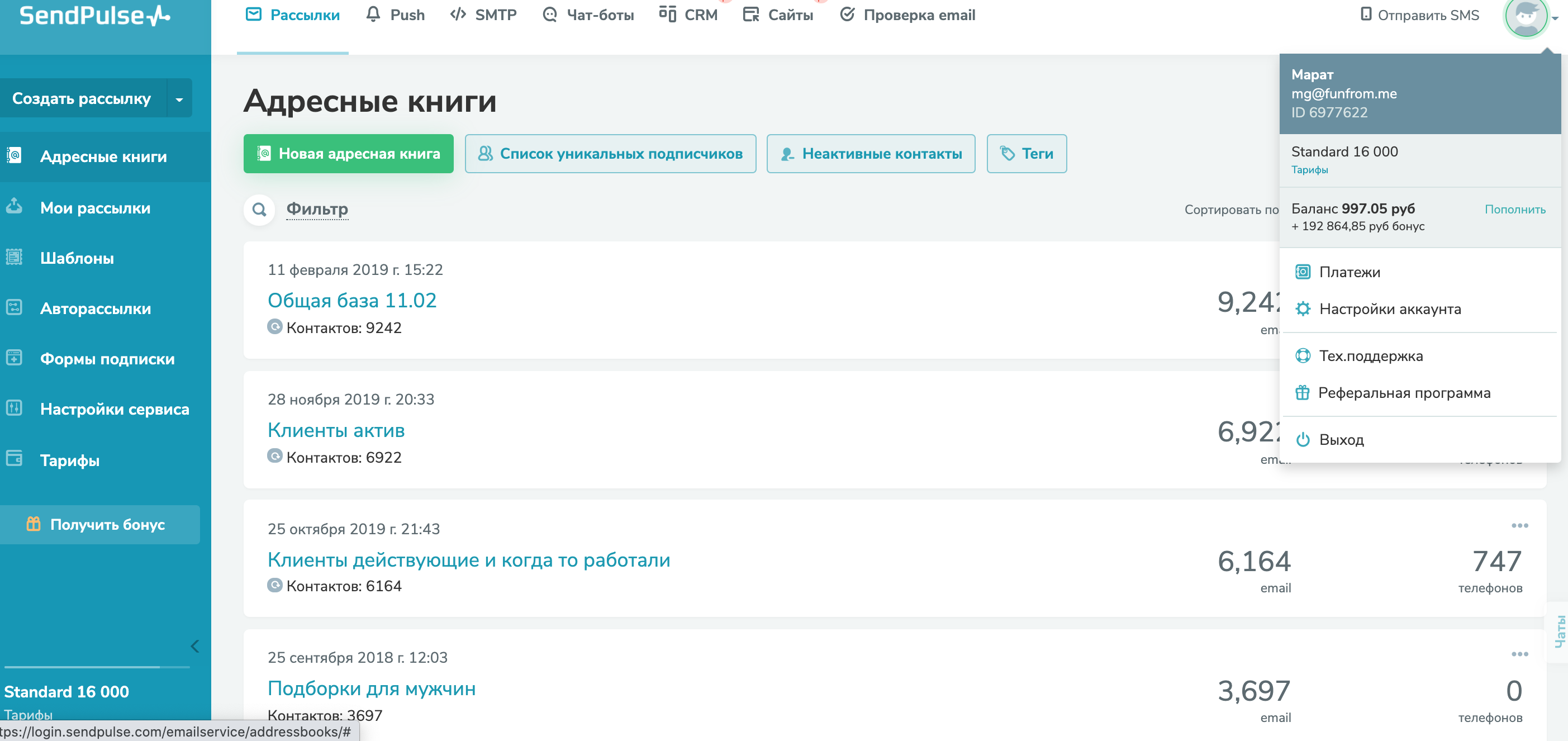Open the Клиенты актив address book

[x=336, y=430]
